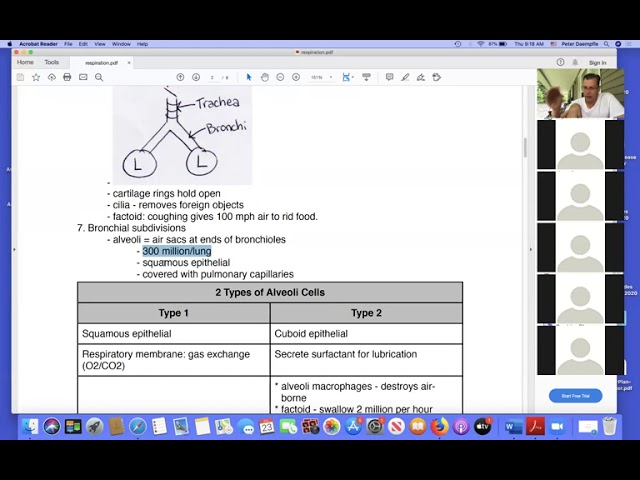Open the sign document pen tool
Image resolution: width=640 pixels, height=480 pixels.
click(x=421, y=77)
